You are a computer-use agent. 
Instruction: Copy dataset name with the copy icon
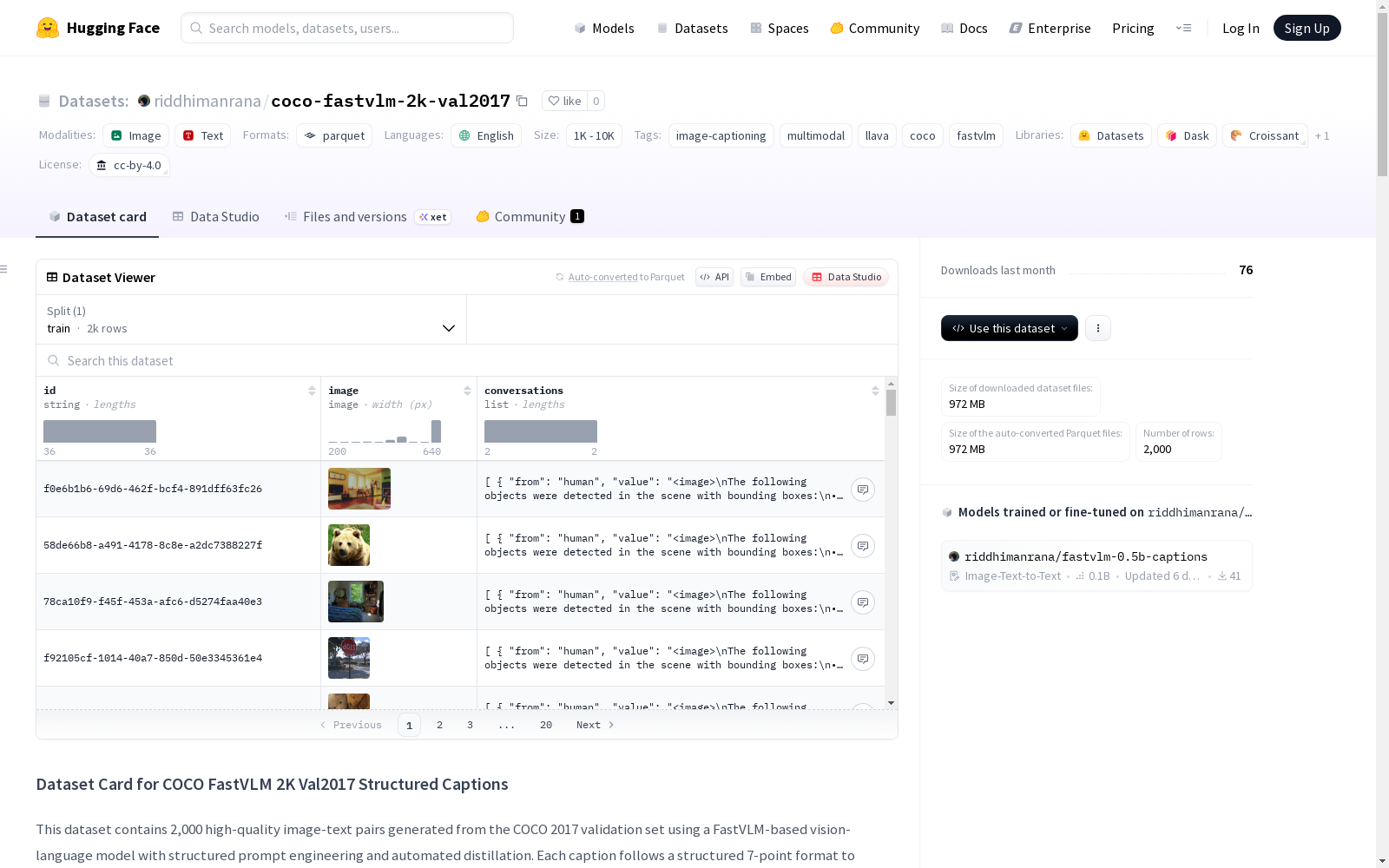coord(522,101)
